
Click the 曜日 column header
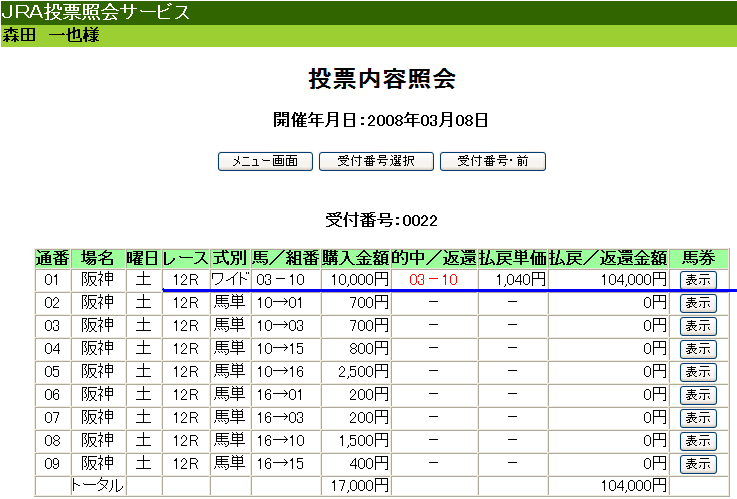143,258
